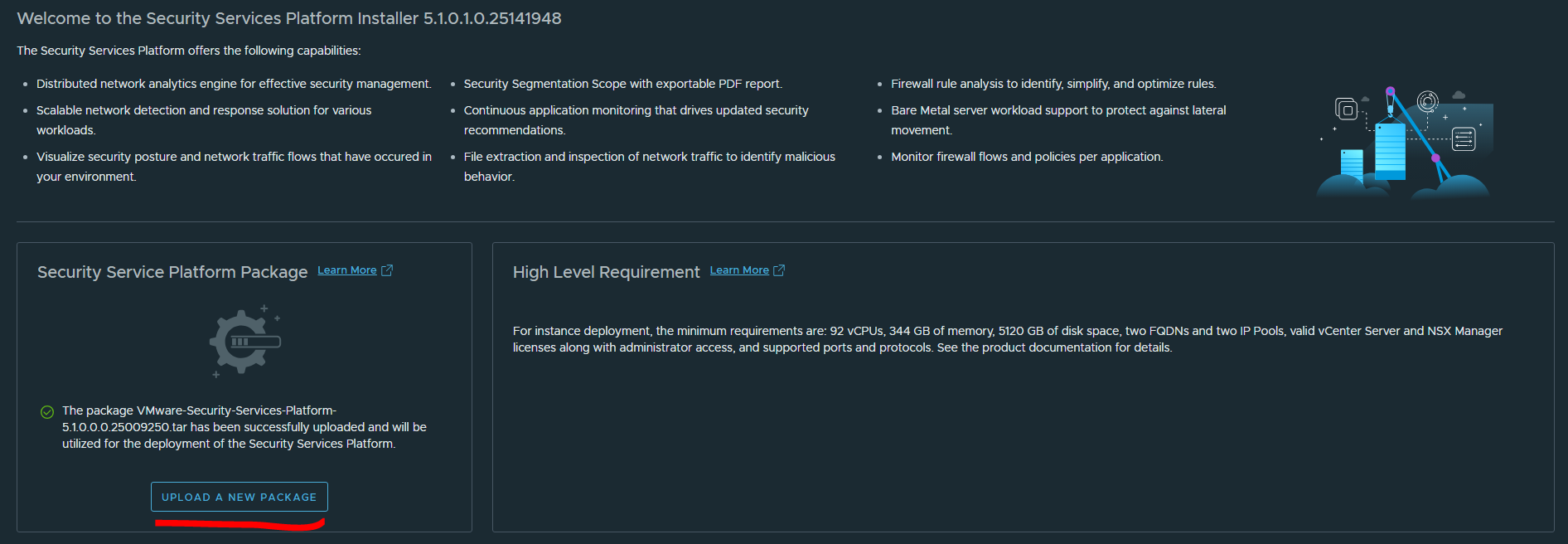Click the Security Segmentation Scope bullet
1568x544 pixels.
(x=622, y=84)
